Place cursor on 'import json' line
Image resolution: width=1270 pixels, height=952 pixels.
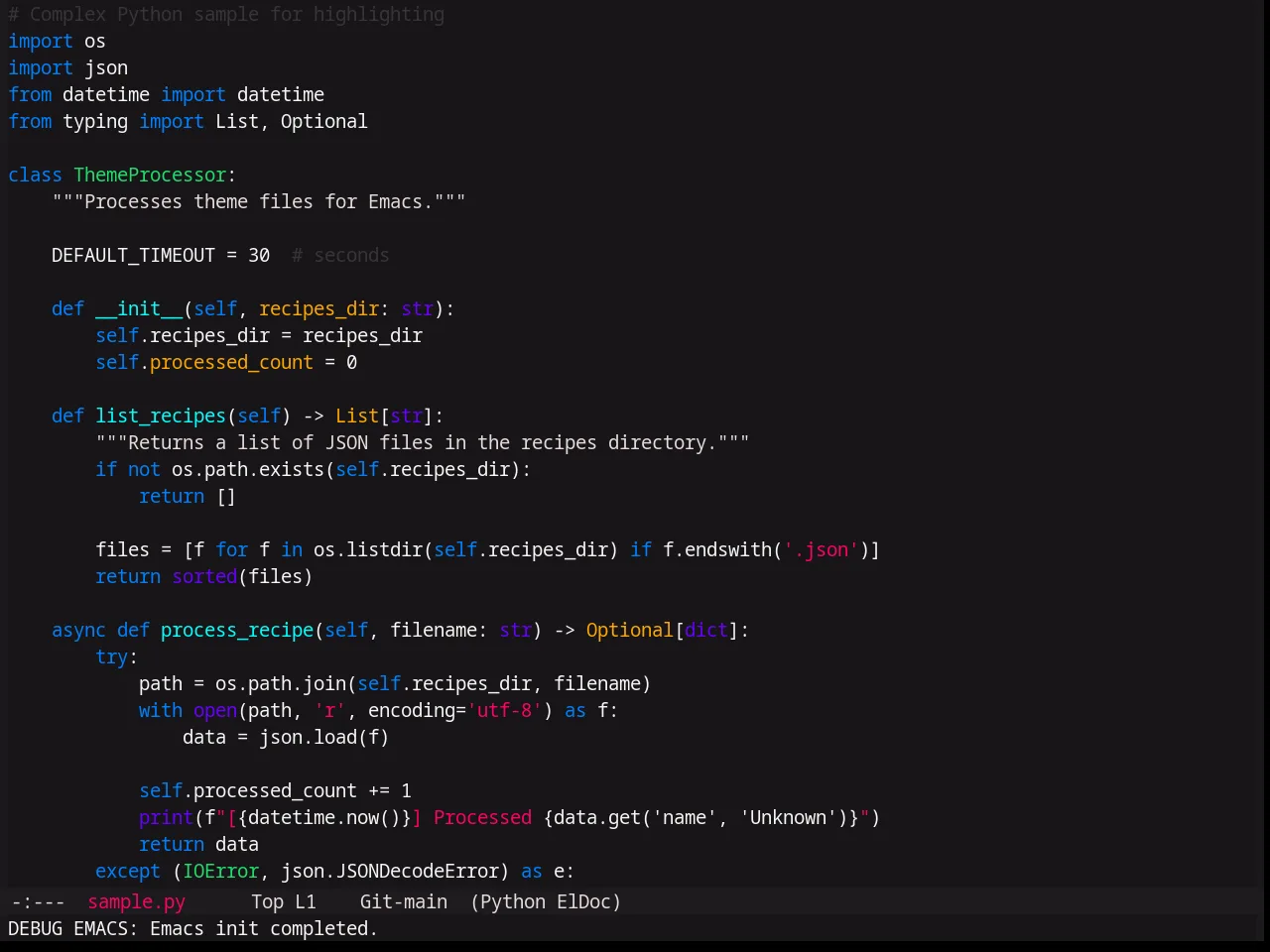click(x=67, y=67)
